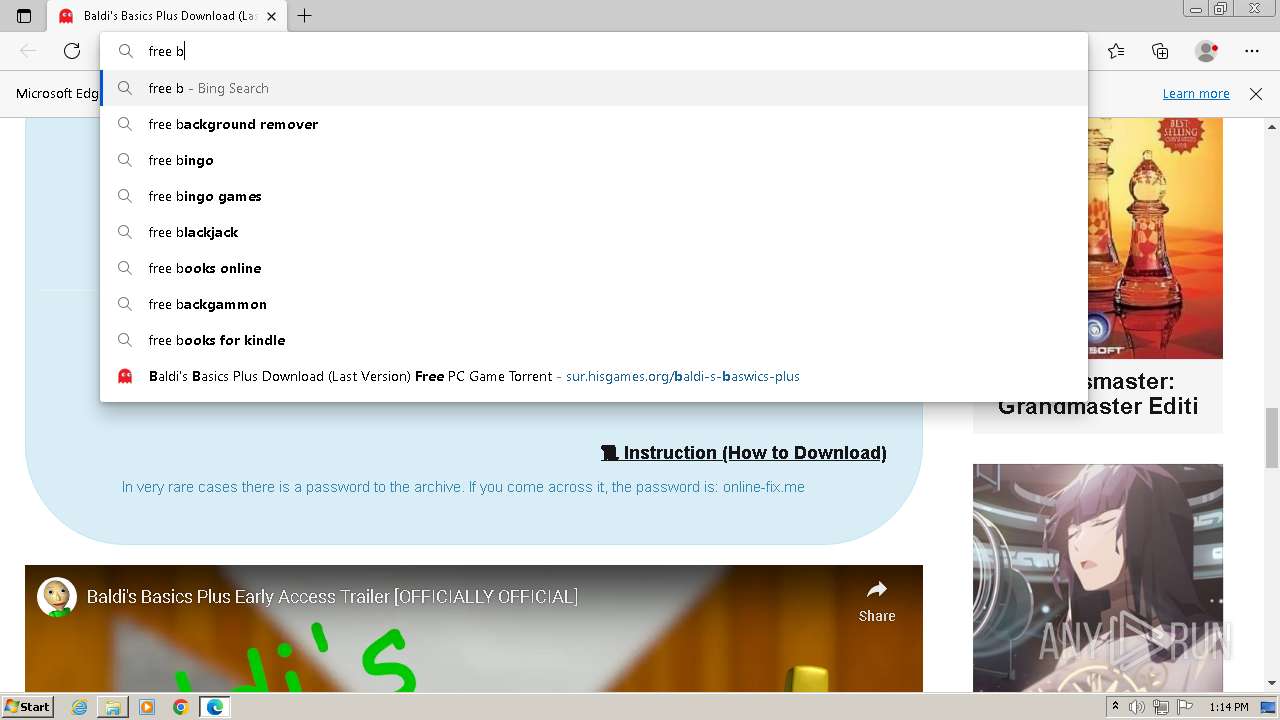Viewport: 1280px width, 720px height.
Task: Click the back navigation arrow
Action: click(28, 51)
